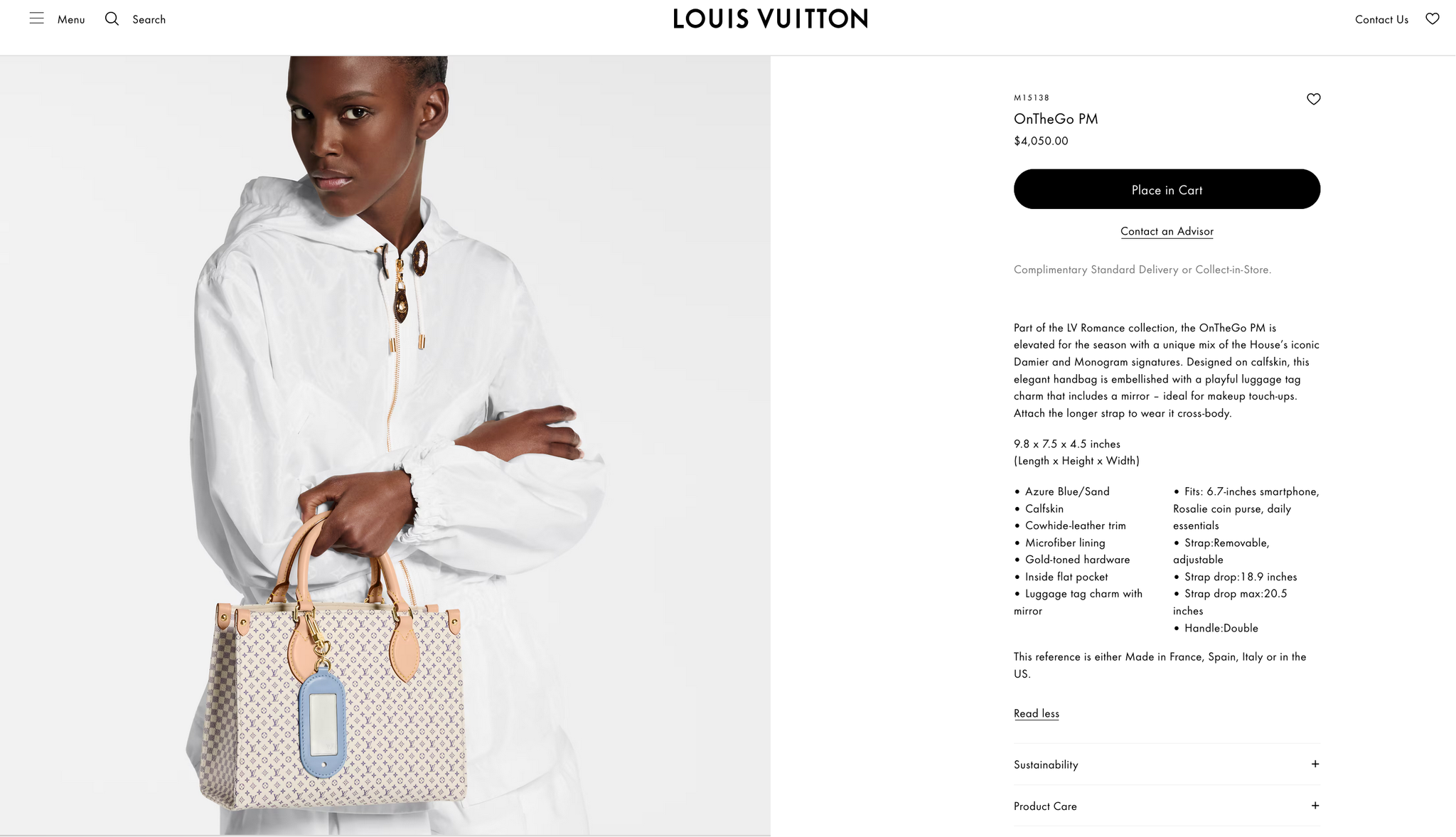Open Contact Us in header
This screenshot has height=837, width=1456.
[1381, 19]
